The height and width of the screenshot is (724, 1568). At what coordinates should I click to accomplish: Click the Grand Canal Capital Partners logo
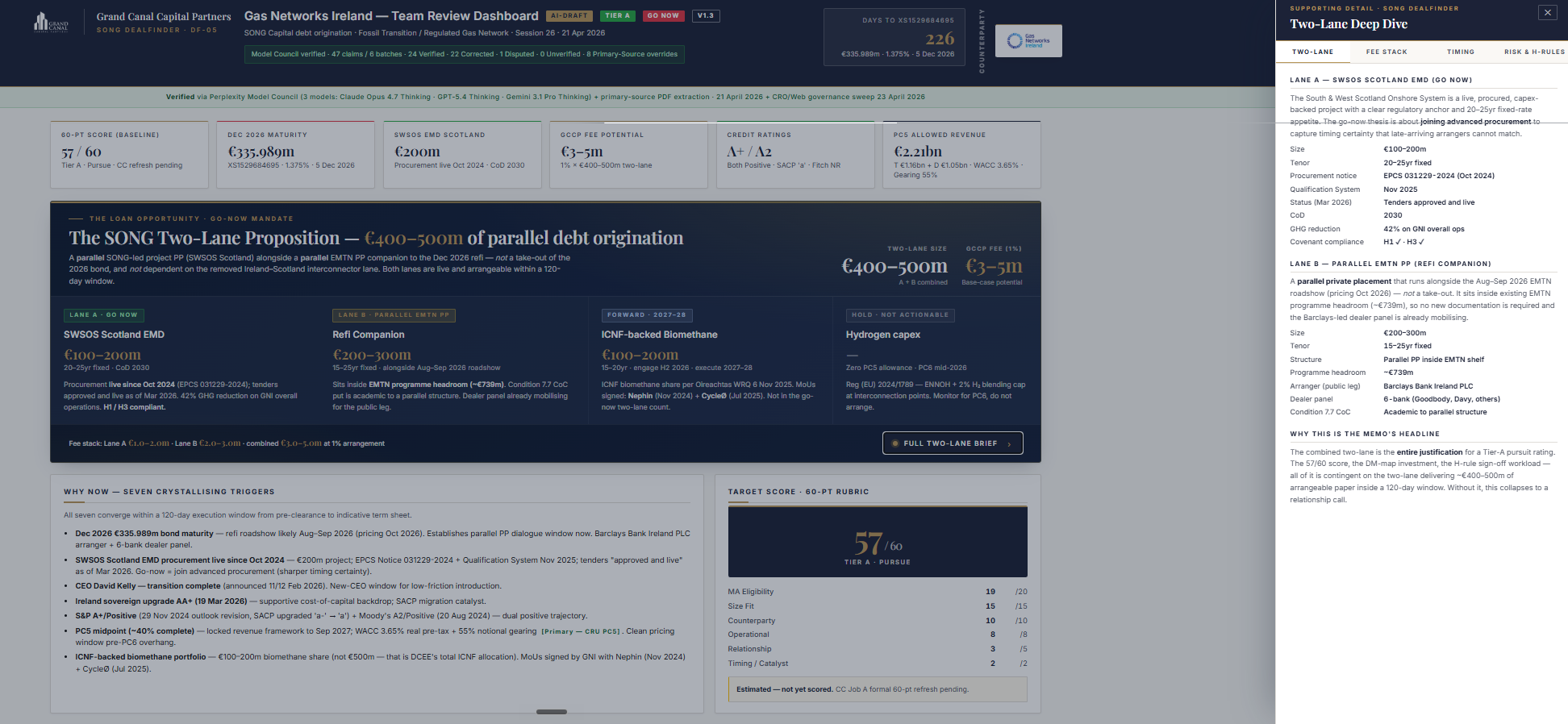tap(52, 23)
